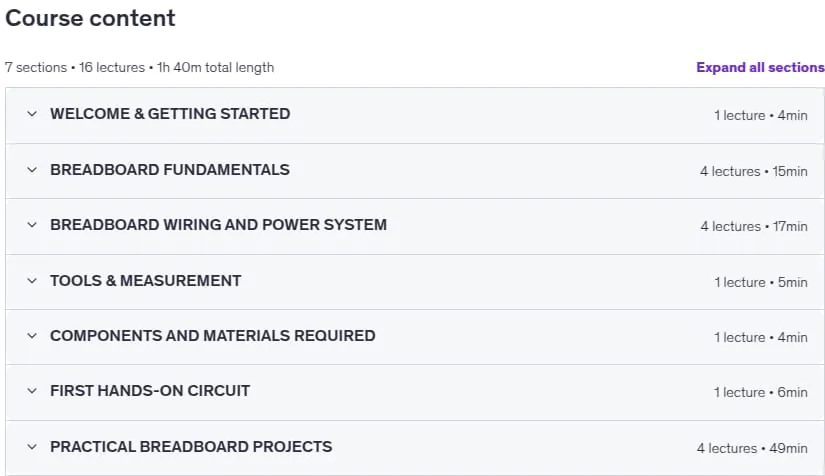Click Expand all sections link

coord(760,67)
